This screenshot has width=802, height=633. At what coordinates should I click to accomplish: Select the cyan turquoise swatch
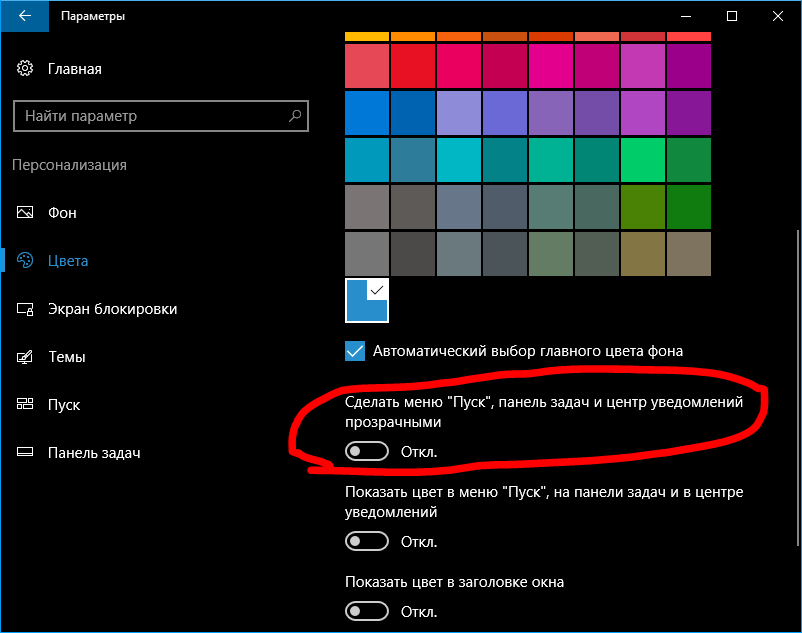point(459,160)
